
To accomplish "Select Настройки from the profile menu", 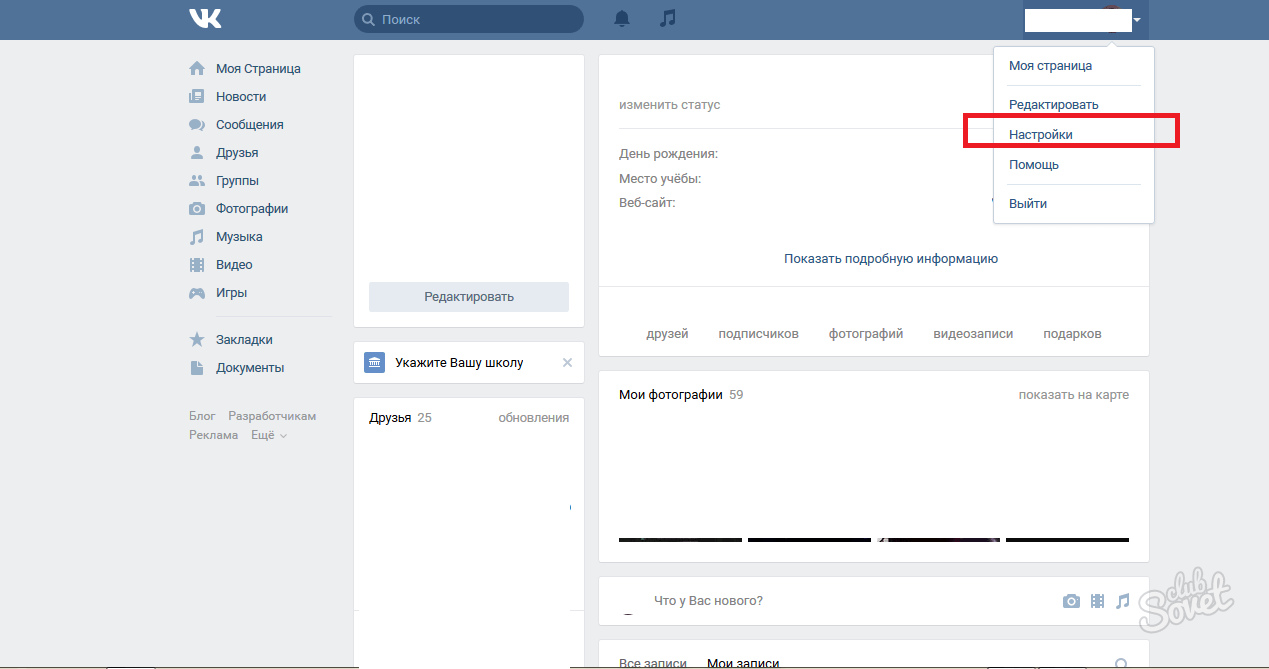I will 1040,134.
